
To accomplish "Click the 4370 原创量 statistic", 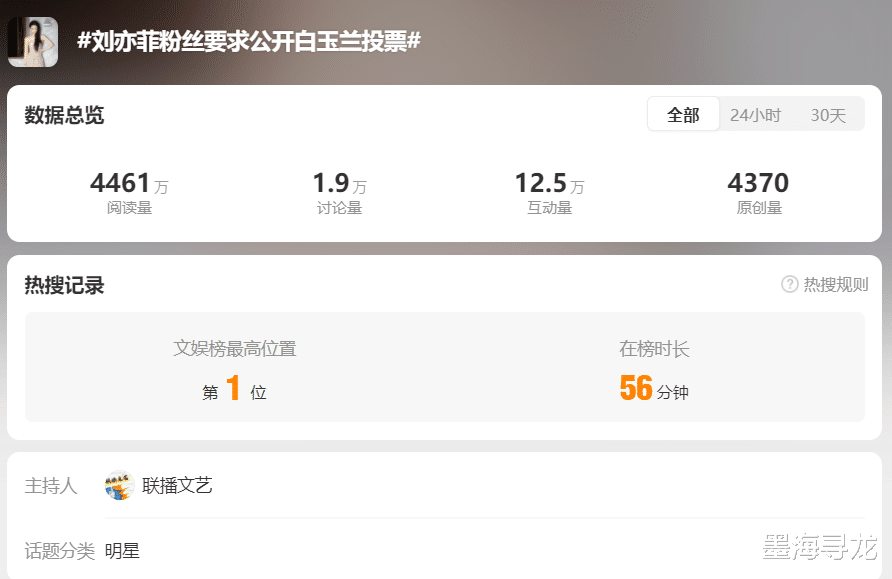I will tap(758, 193).
